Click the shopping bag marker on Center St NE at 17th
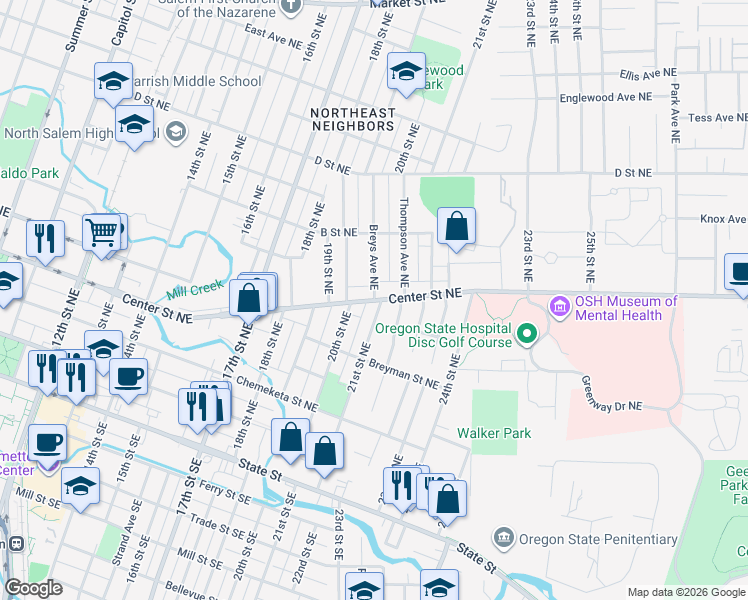 coord(248,299)
